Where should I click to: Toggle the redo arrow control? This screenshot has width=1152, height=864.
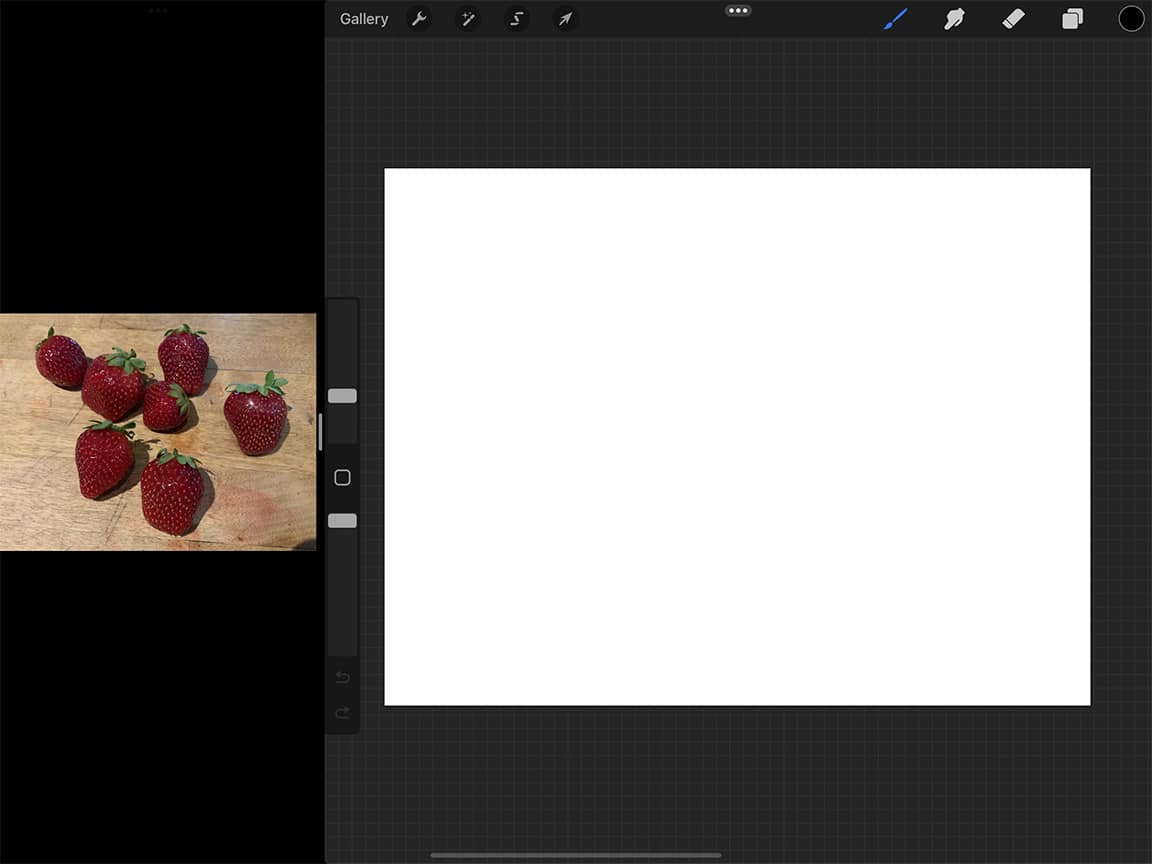(342, 713)
